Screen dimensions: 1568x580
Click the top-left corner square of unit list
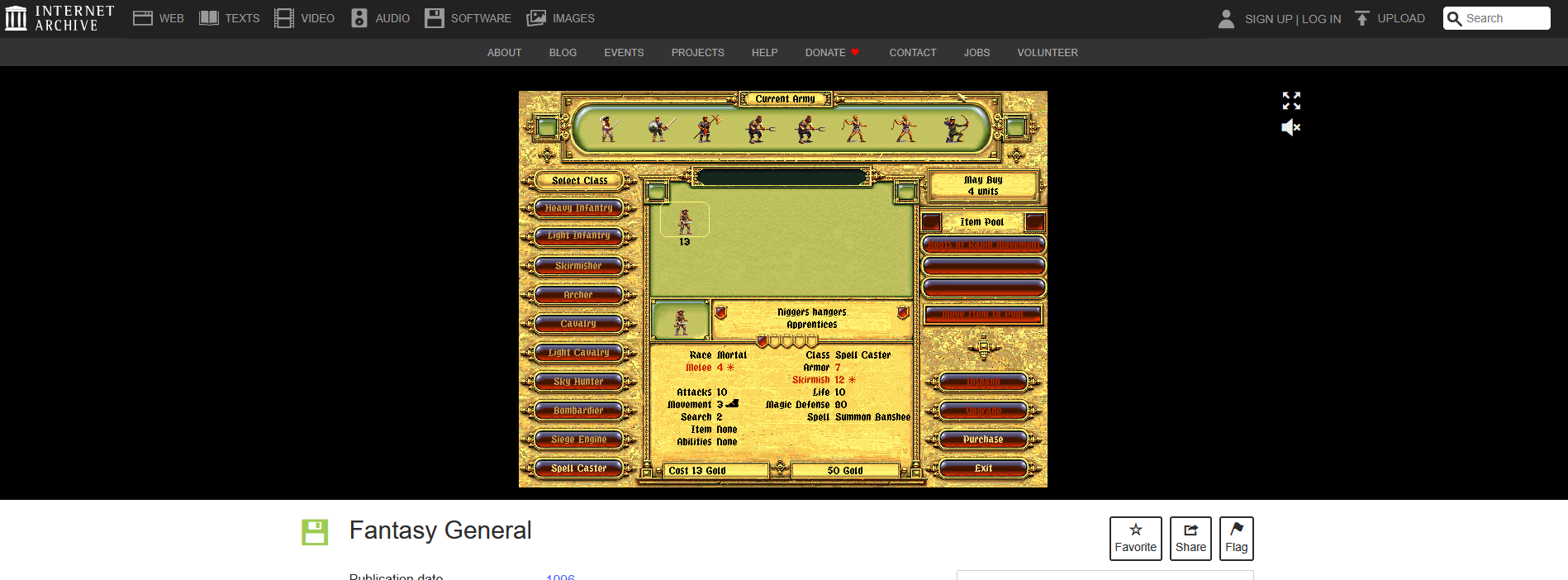(x=658, y=193)
